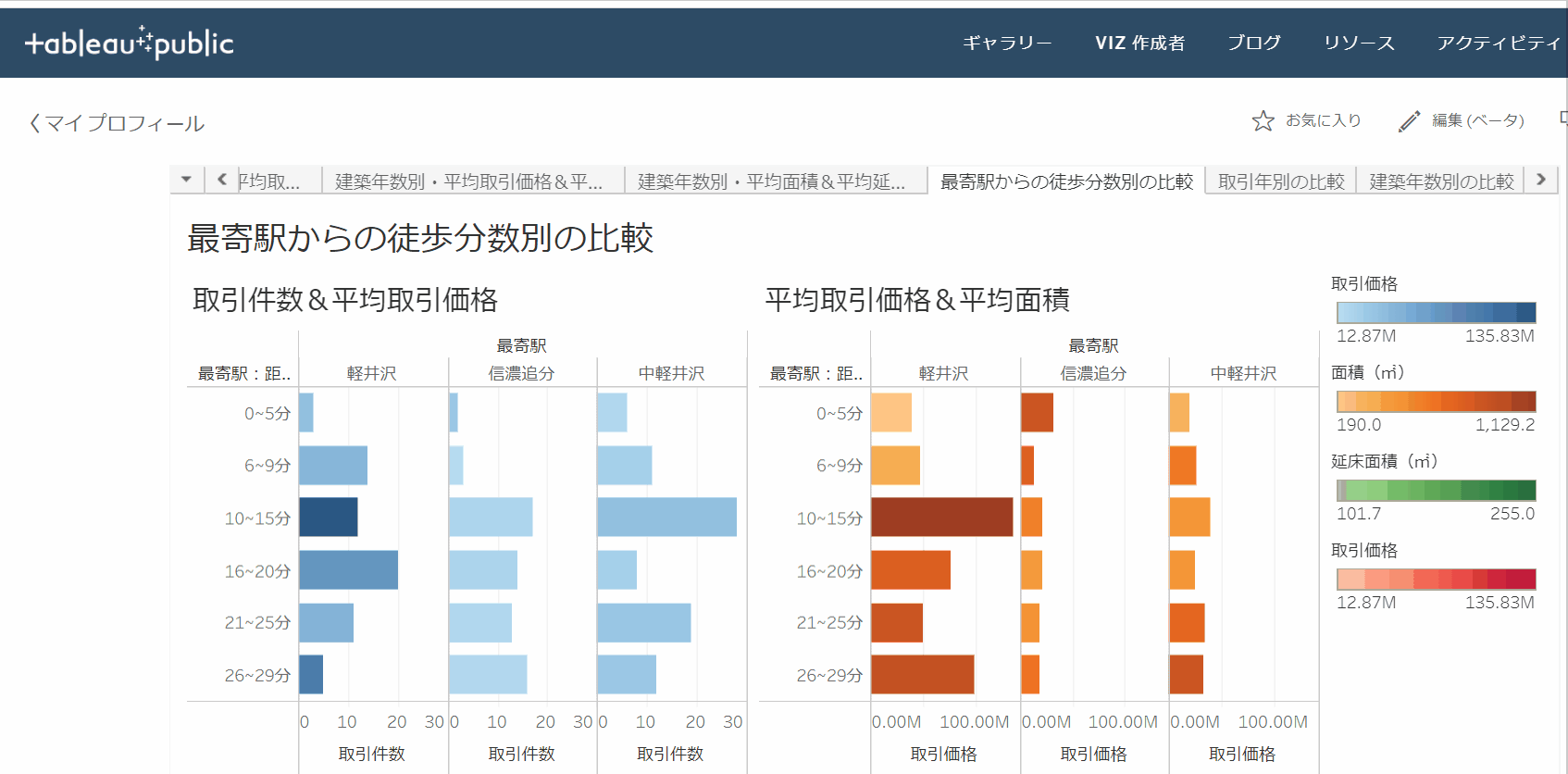Screen dimensions: 1568x774
Task: Select 軽井沢 16~20分 count bar
Action: coord(349,570)
